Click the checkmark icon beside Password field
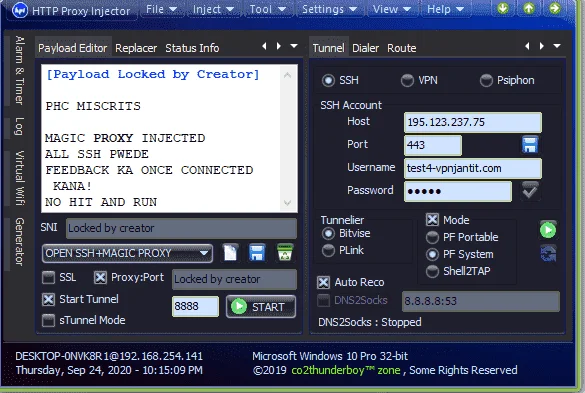 (530, 191)
